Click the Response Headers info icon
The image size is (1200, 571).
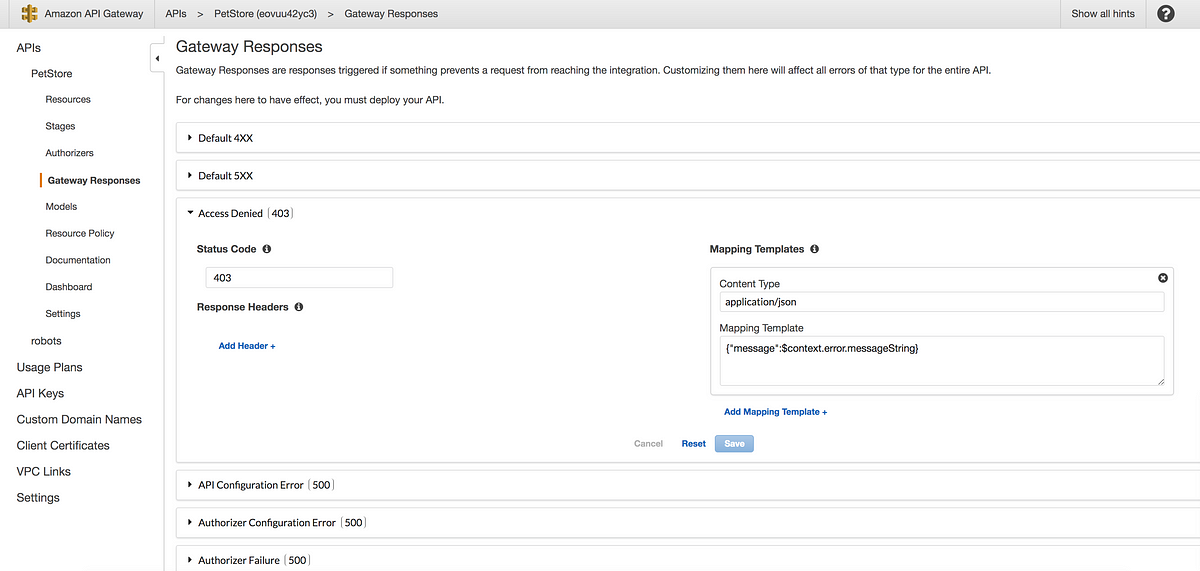[x=299, y=307]
